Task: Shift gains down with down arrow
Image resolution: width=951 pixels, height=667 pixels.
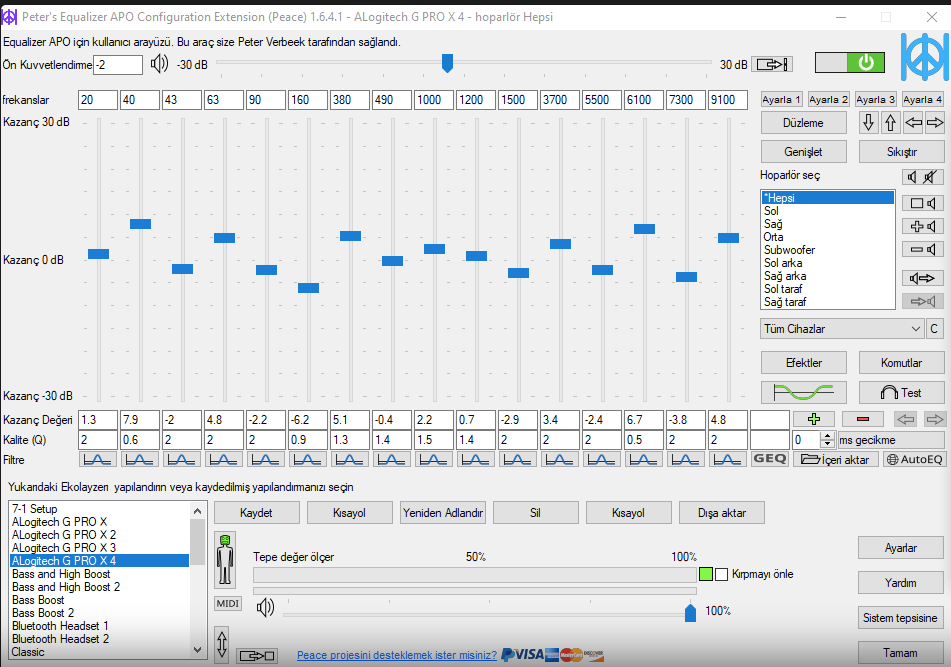Action: [x=869, y=122]
